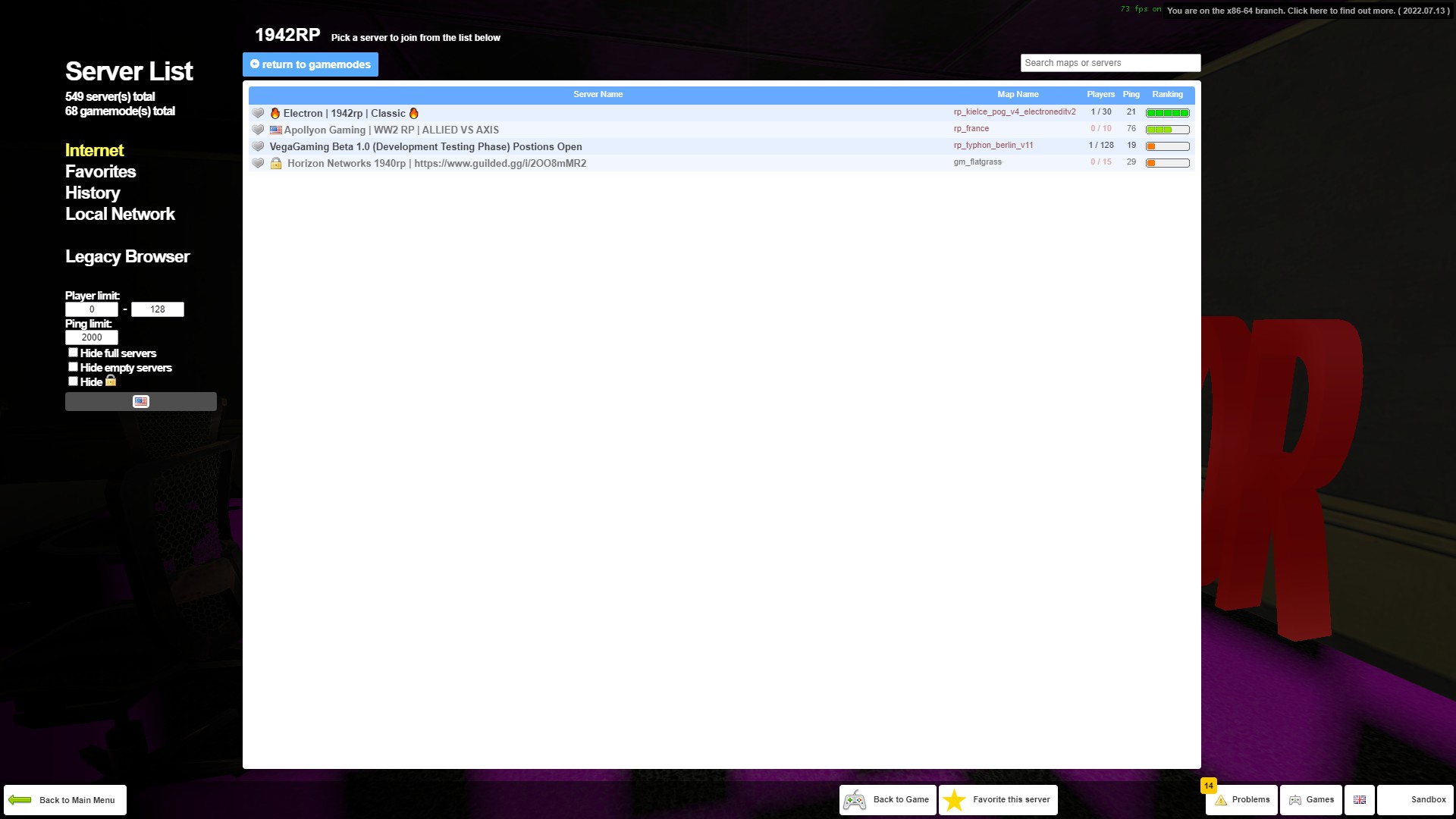Click Back to Main Menu button

pyautogui.click(x=65, y=800)
